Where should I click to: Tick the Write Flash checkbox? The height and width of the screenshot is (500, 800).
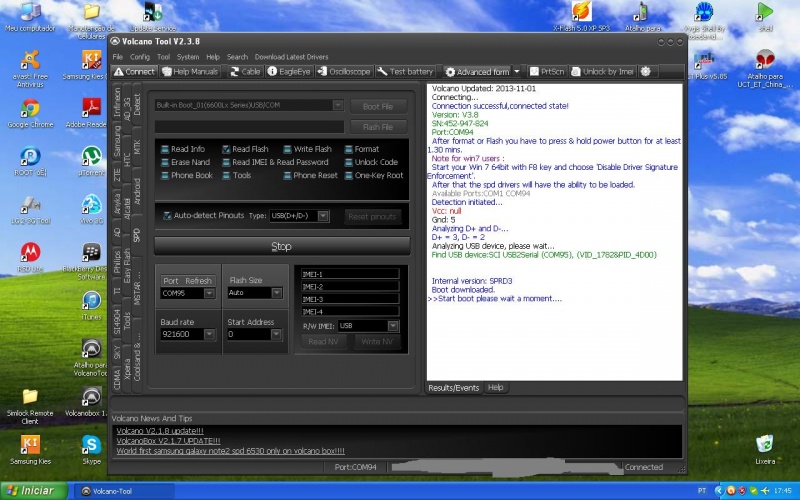[x=287, y=149]
